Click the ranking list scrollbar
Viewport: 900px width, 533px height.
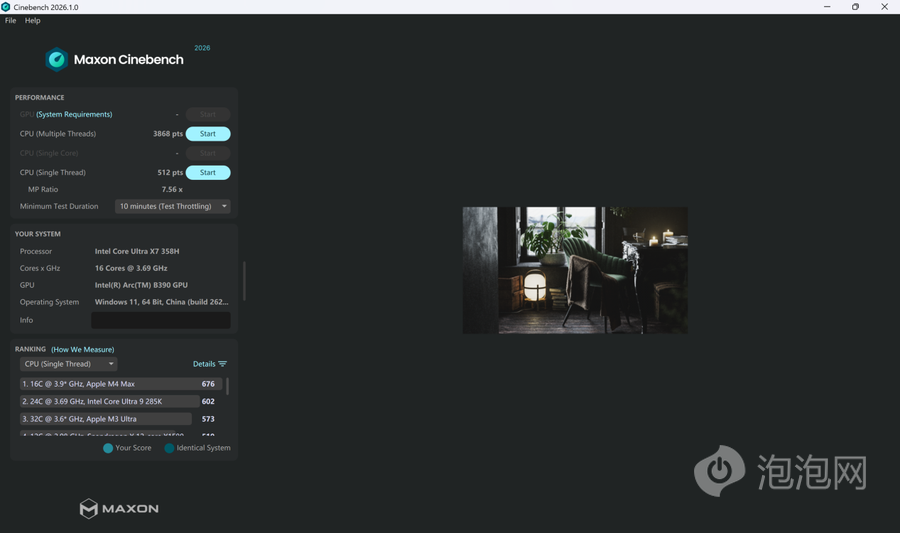(227, 386)
